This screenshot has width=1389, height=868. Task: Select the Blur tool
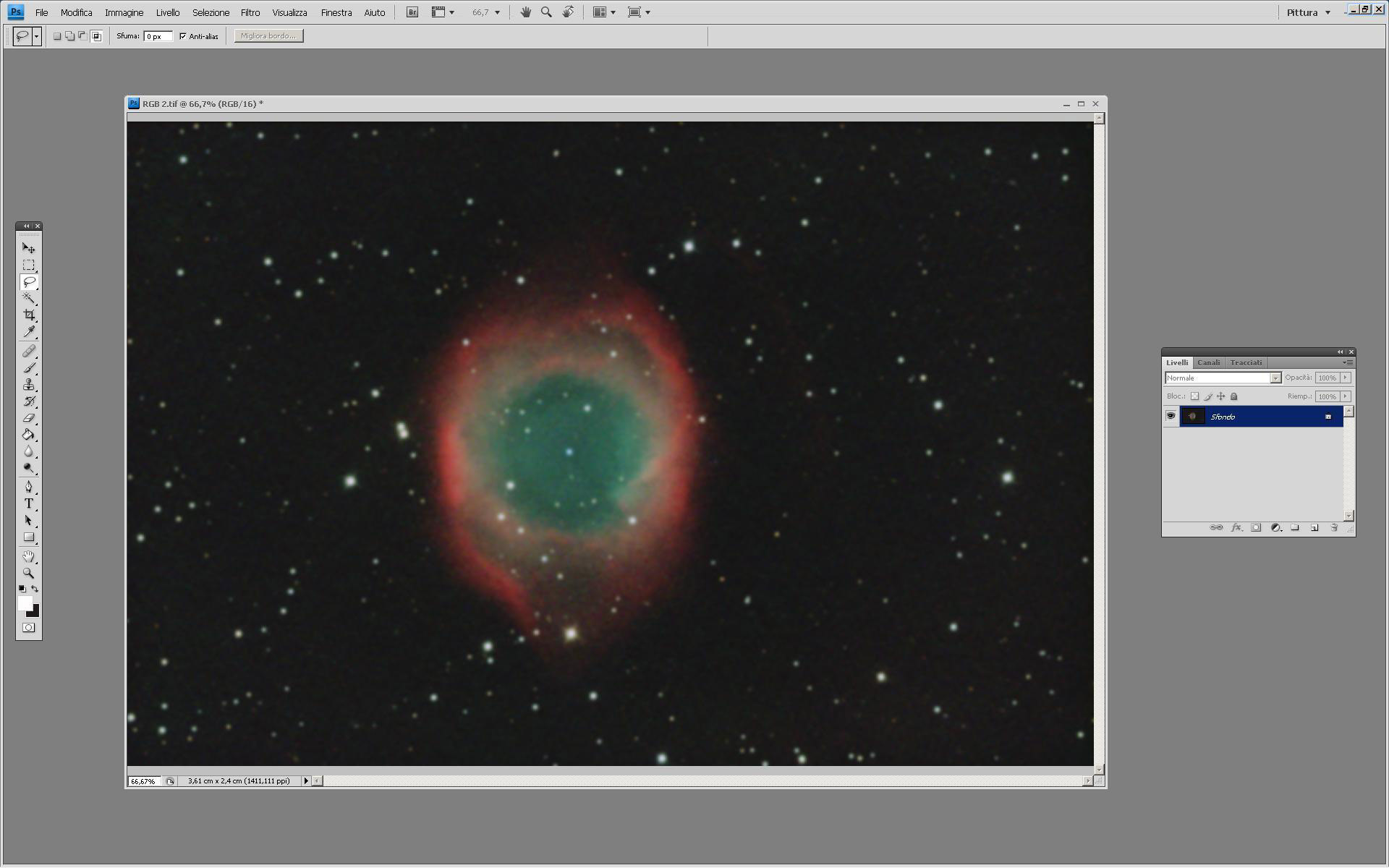pyautogui.click(x=29, y=451)
